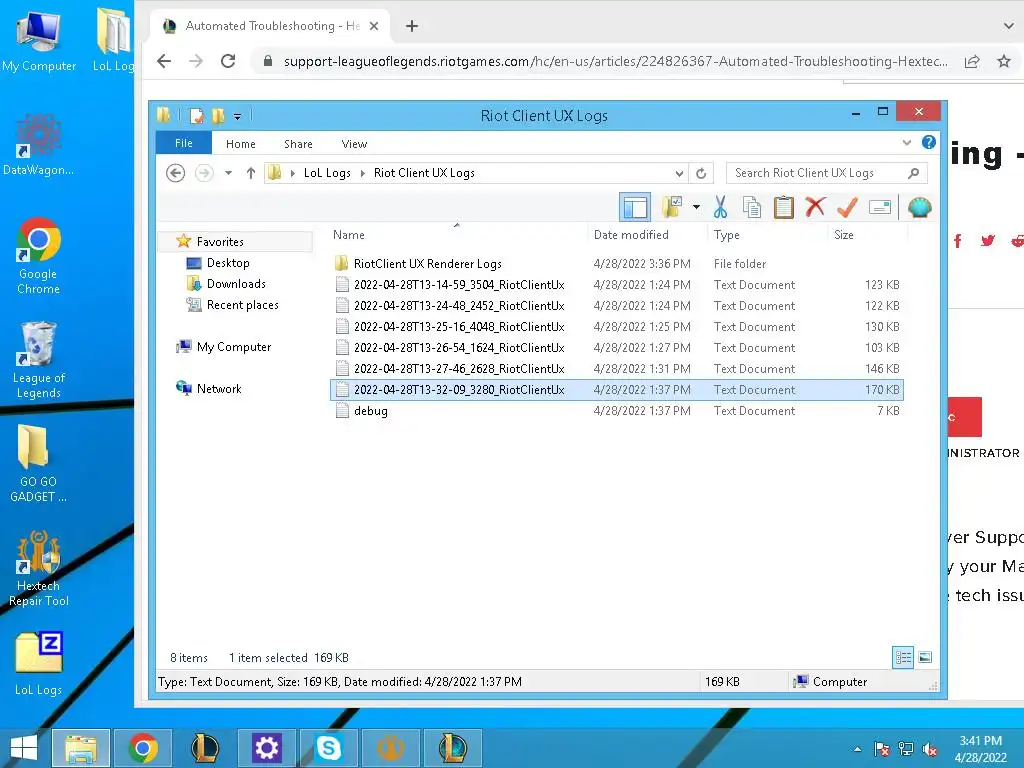Close the Automated Troubleshooting Chrome tab
This screenshot has height=768, width=1024.
click(x=374, y=26)
